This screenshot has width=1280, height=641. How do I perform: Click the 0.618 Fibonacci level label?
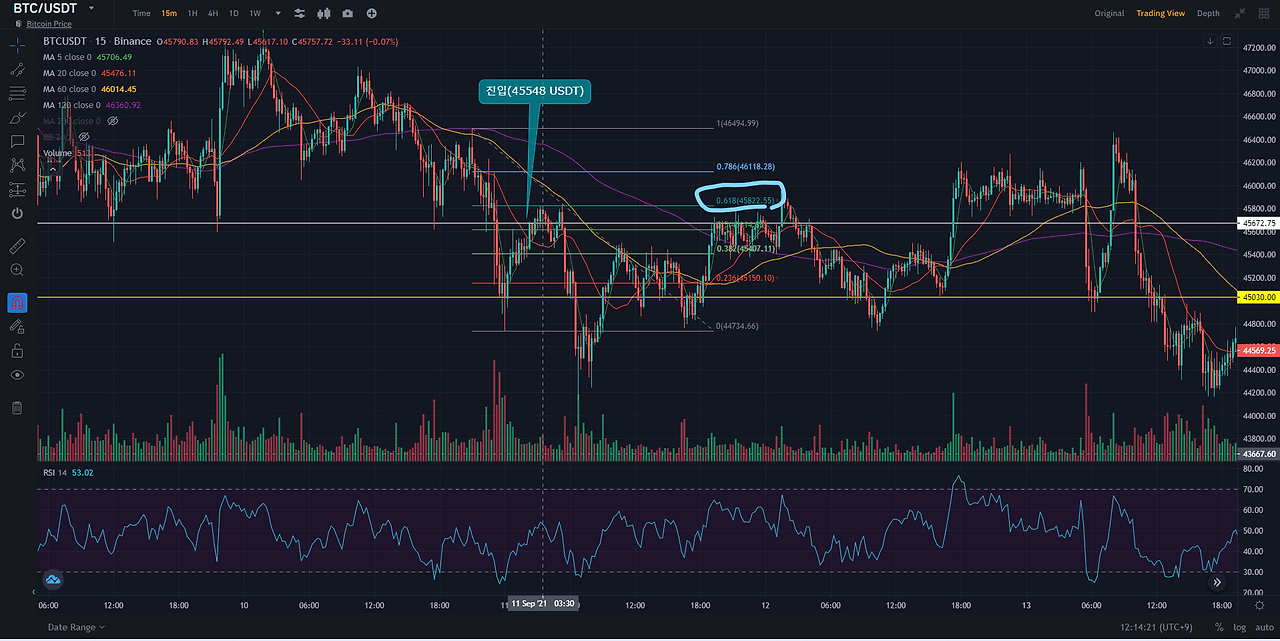click(746, 201)
